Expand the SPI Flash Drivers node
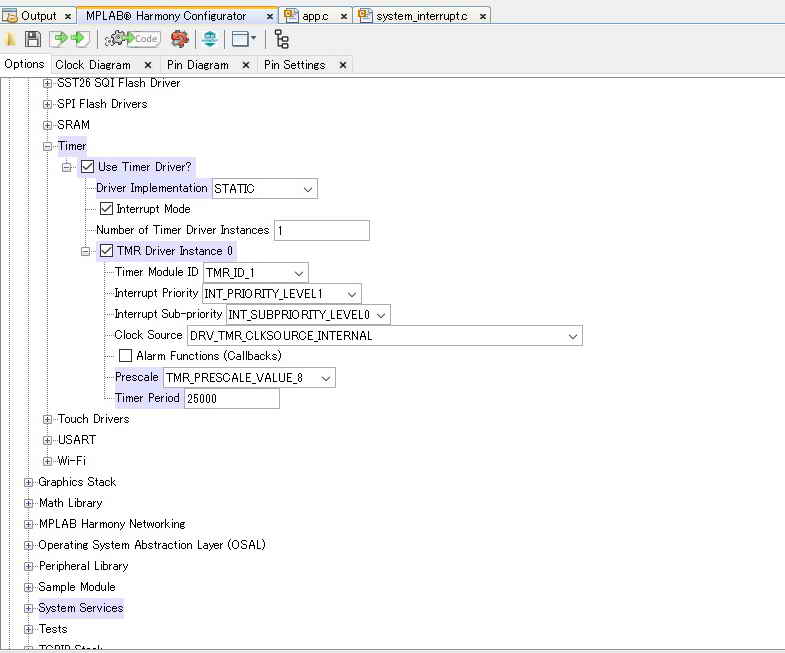This screenshot has height=653, width=785. (48, 105)
